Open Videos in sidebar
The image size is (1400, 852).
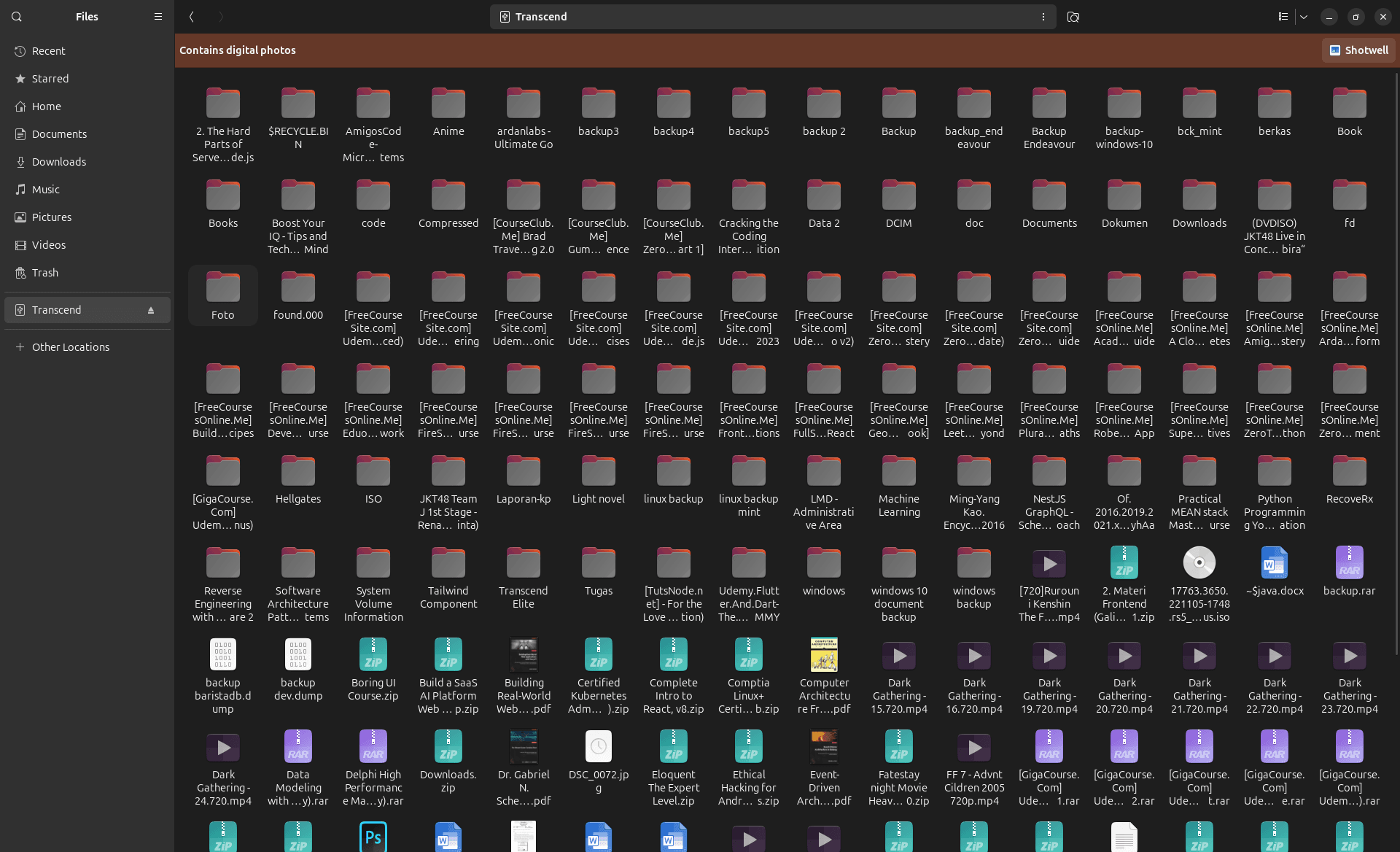tap(87, 245)
